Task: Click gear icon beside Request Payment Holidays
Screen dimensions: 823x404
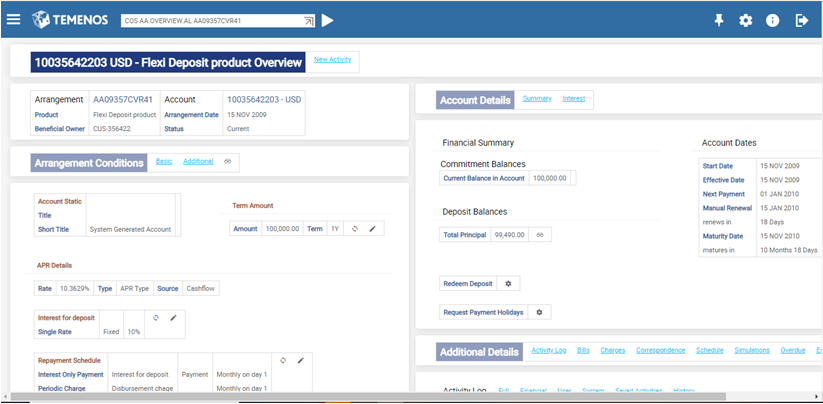Action: [539, 312]
